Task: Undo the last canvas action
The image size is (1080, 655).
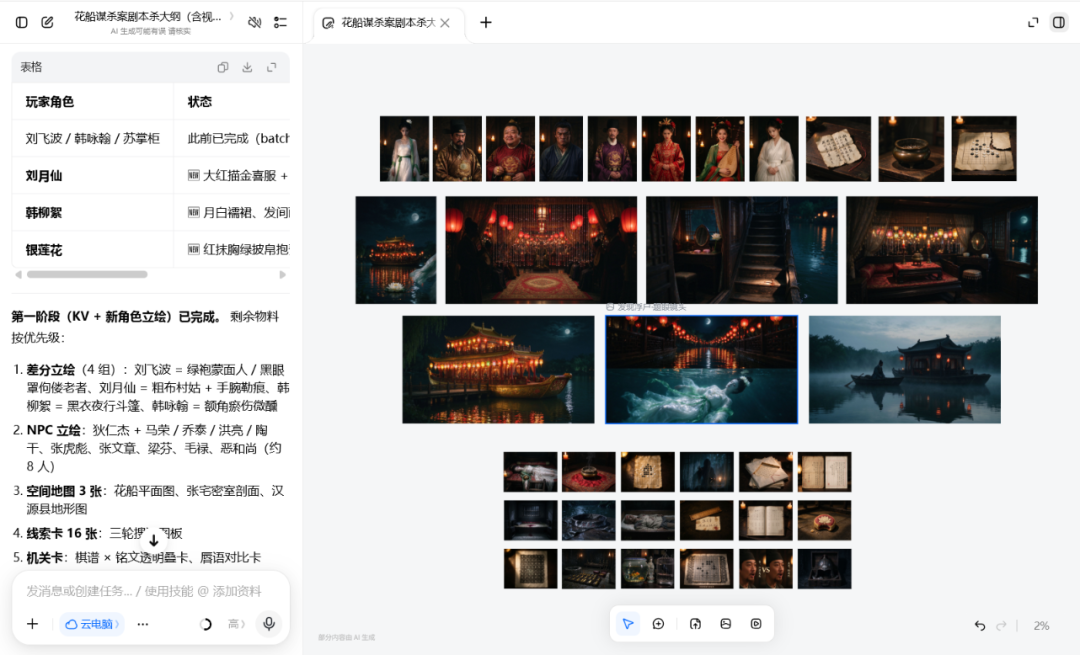Action: pos(979,625)
